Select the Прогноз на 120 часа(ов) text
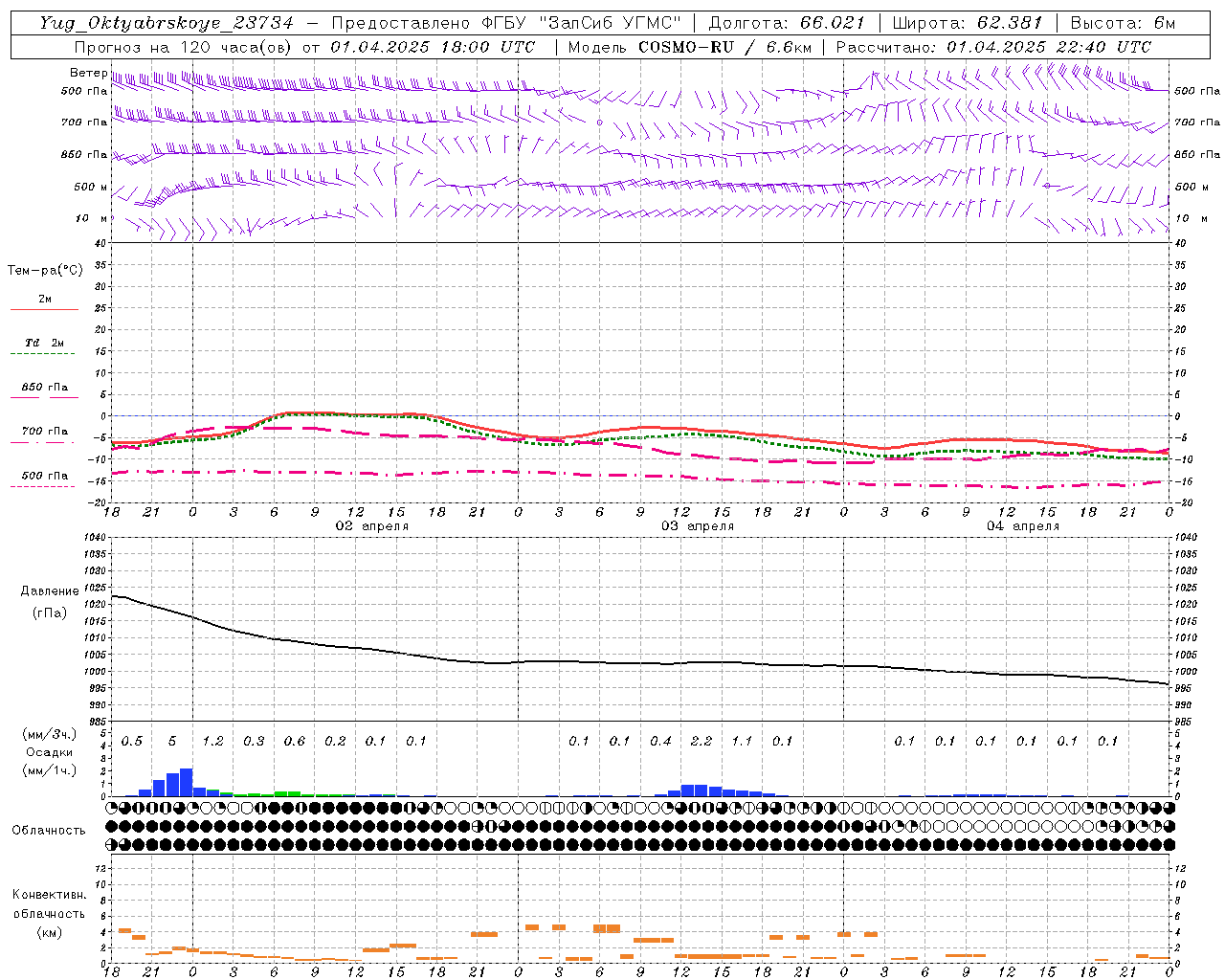Image resolution: width=1225 pixels, height=980 pixels. 185,47
